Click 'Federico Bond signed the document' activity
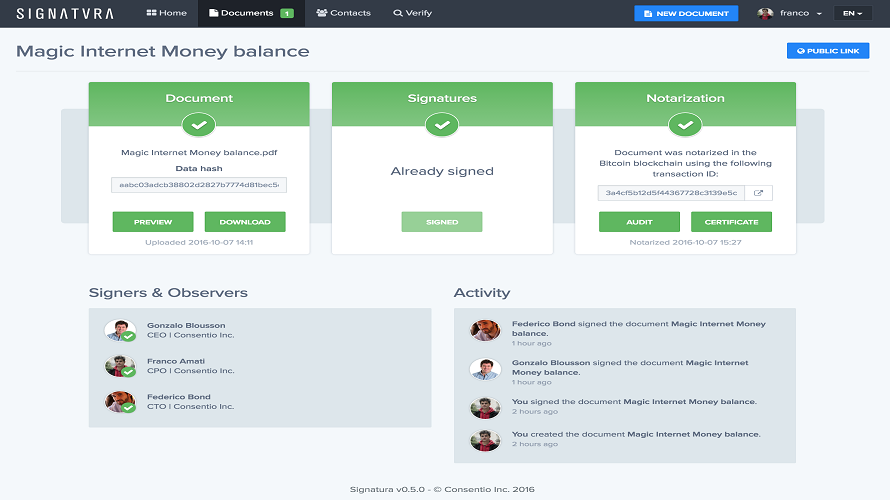Viewport: 890px width, 500px height. (639, 329)
